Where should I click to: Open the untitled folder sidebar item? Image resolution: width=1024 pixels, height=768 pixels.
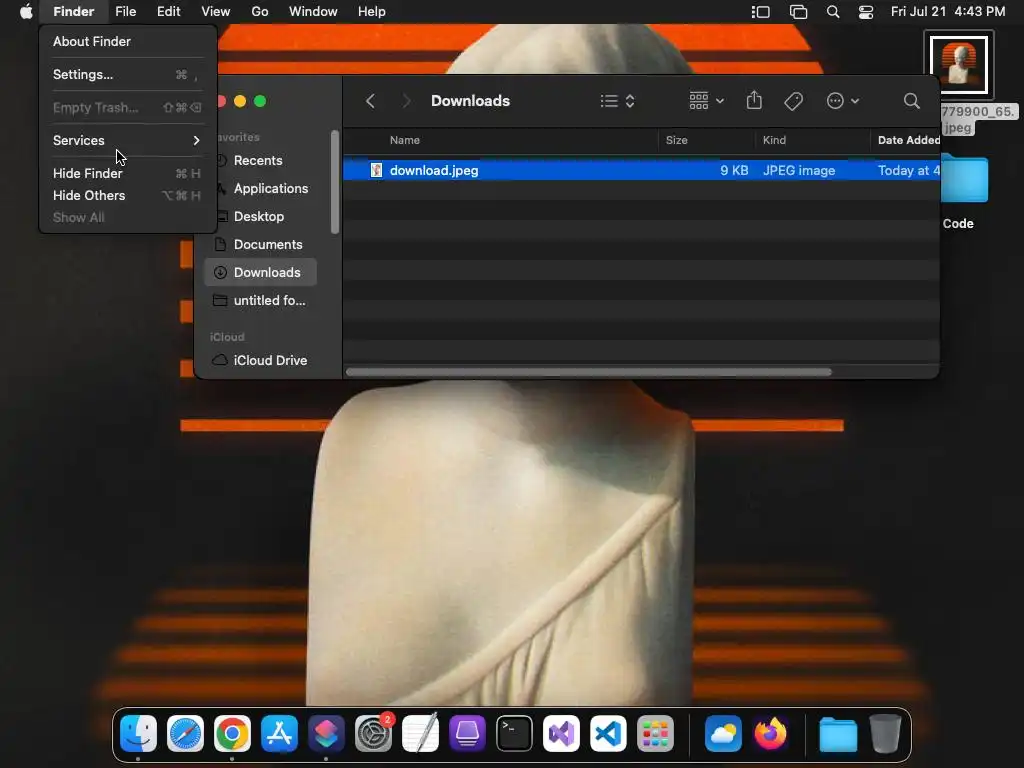click(261, 300)
